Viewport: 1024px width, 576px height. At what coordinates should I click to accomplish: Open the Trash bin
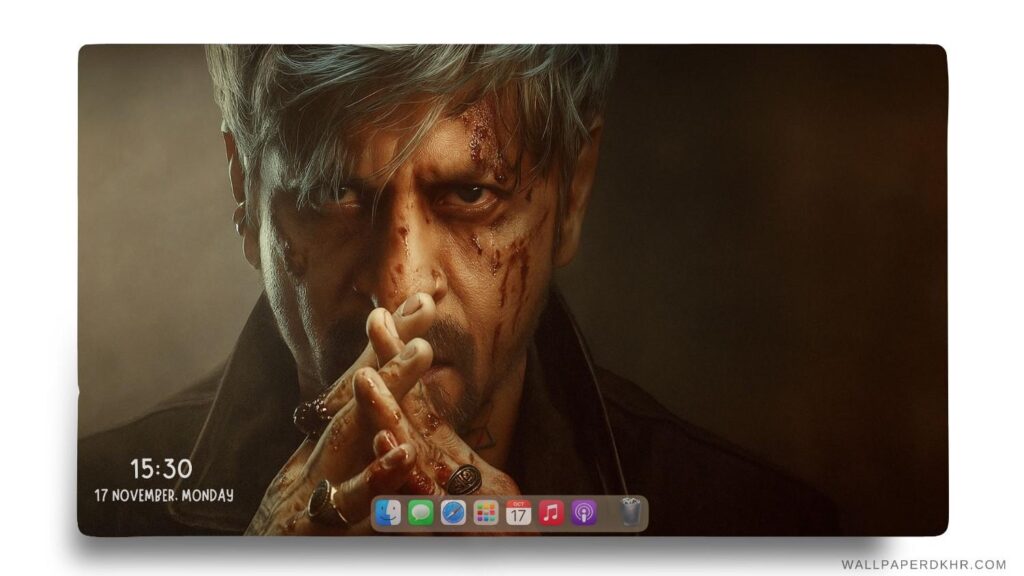[x=630, y=510]
